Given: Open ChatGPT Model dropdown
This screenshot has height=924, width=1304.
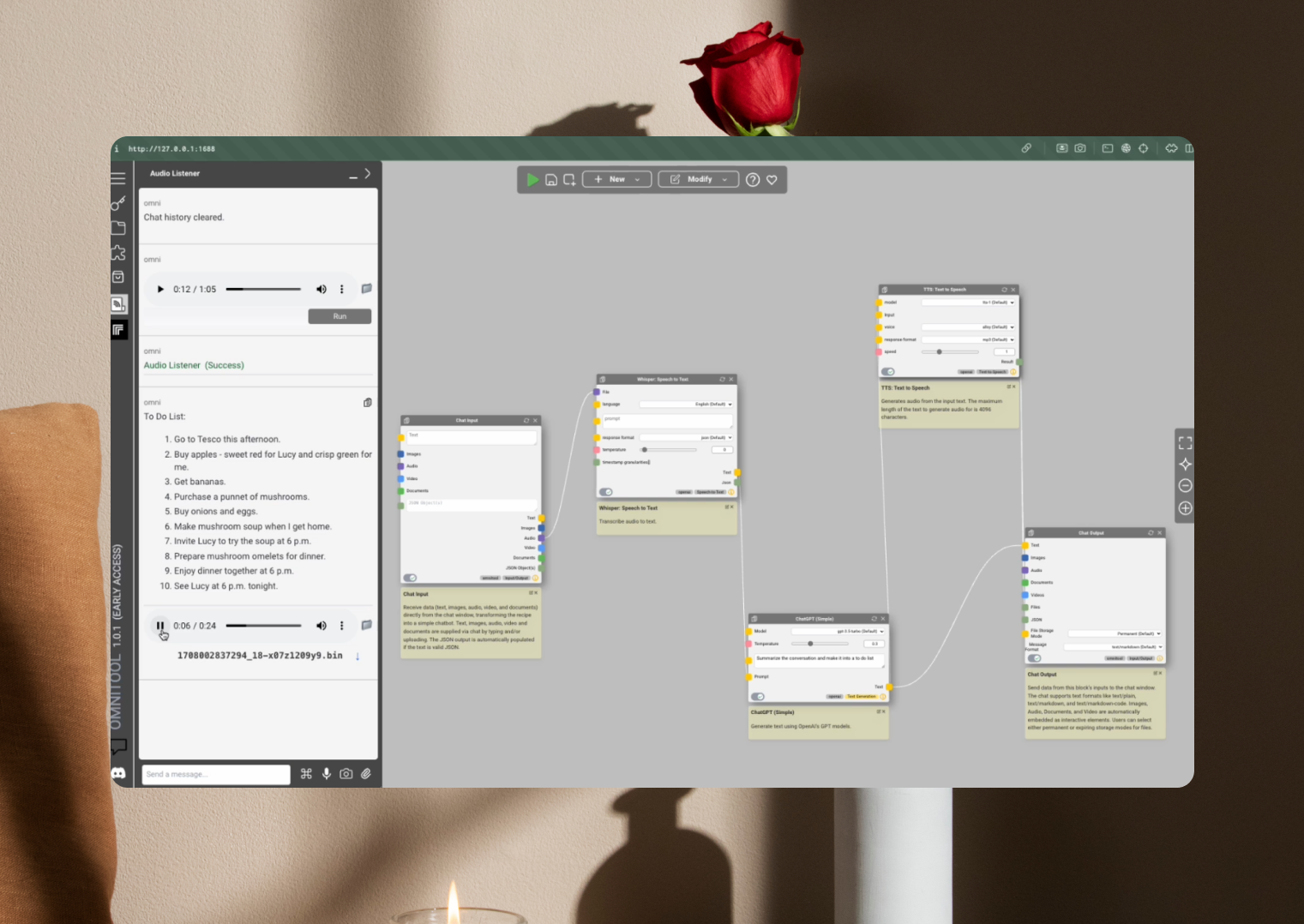Looking at the screenshot, I should point(838,631).
